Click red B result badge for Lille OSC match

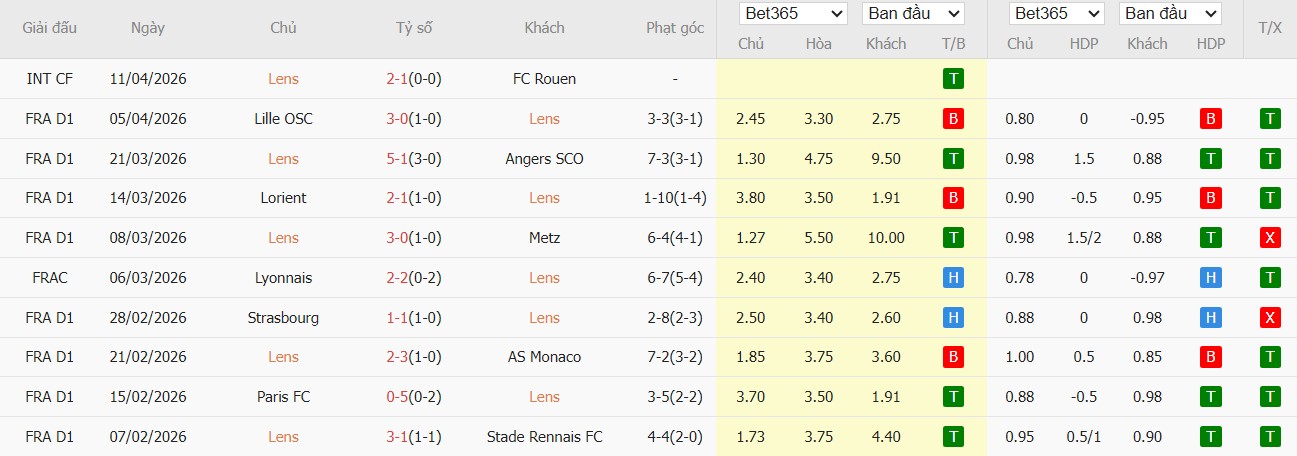(953, 119)
